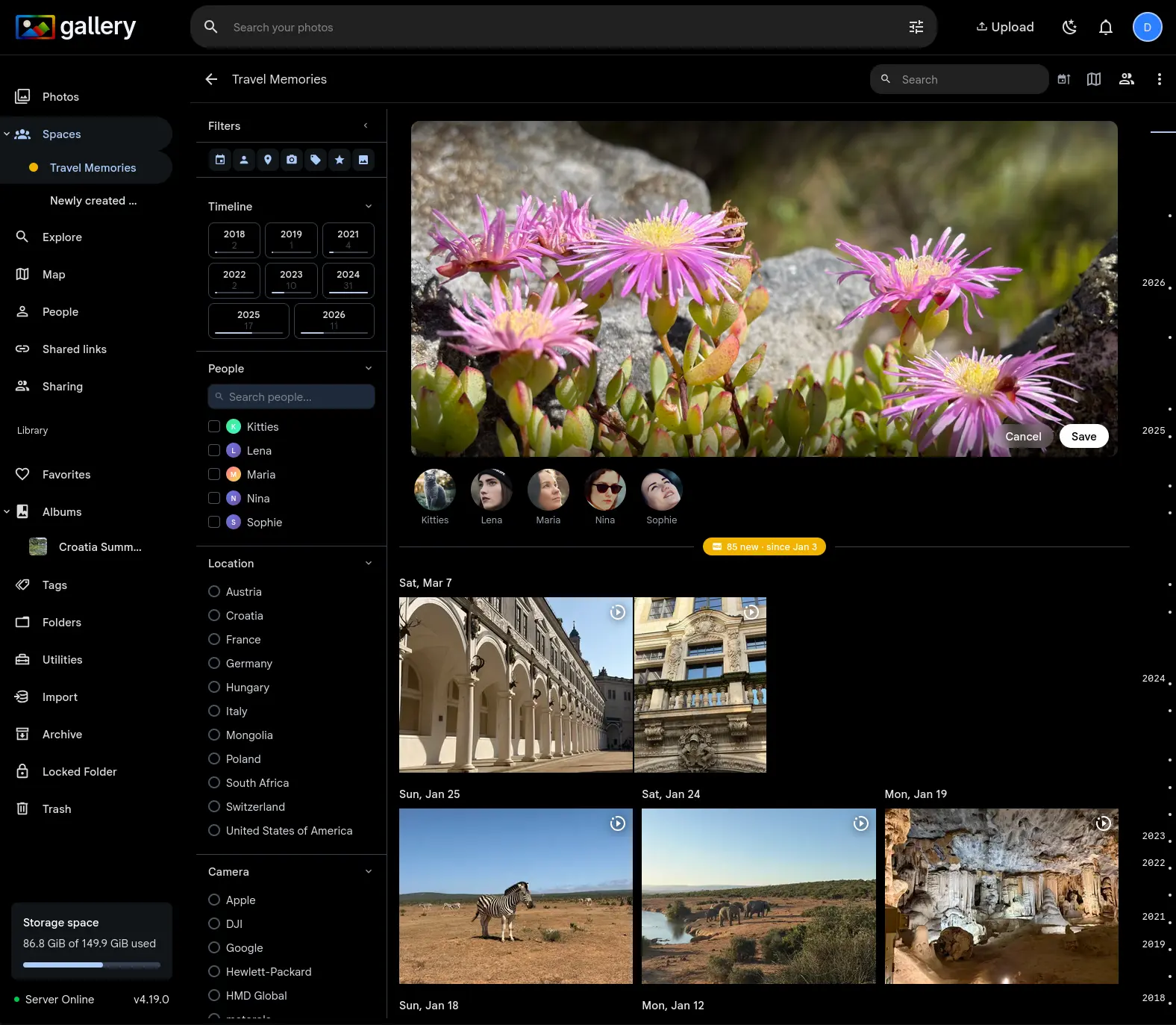Click the 85 new since Jan 3 badge

click(x=764, y=546)
